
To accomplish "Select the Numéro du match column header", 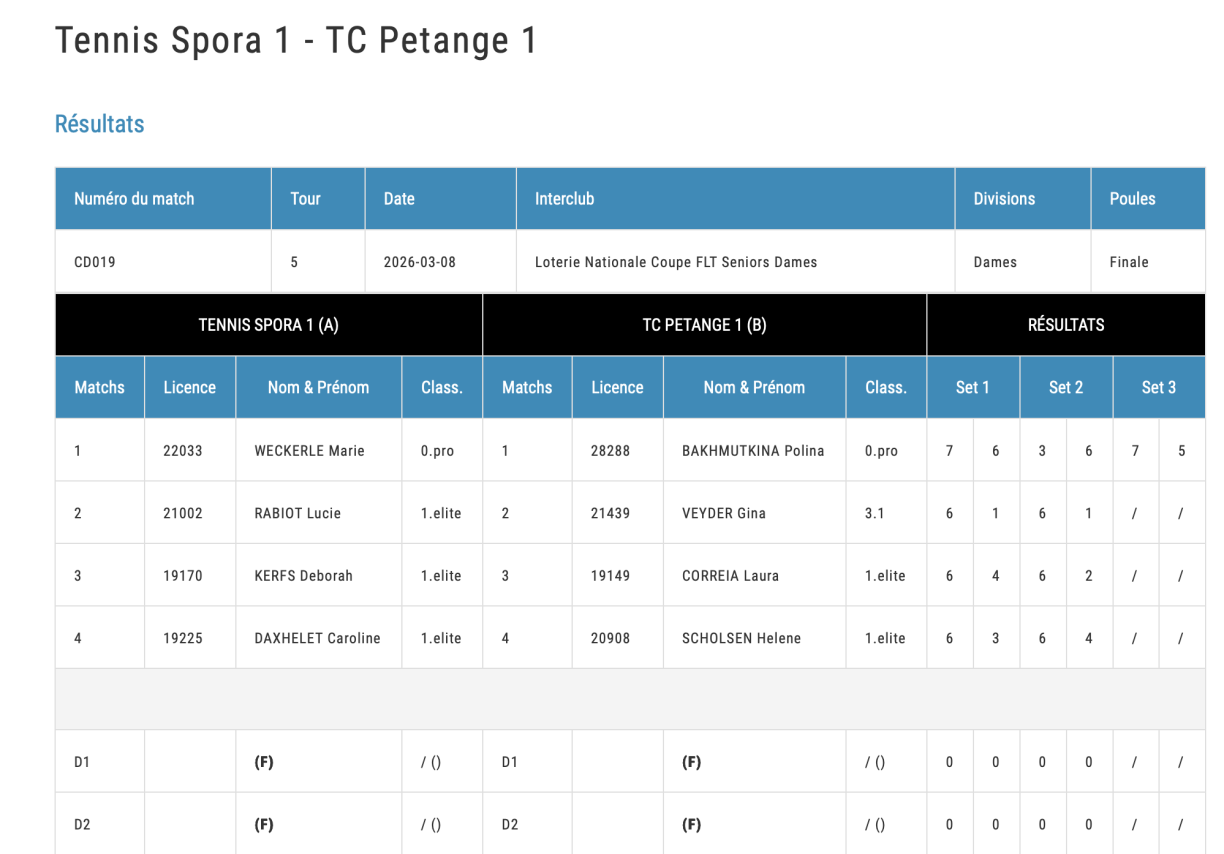I will (x=134, y=199).
